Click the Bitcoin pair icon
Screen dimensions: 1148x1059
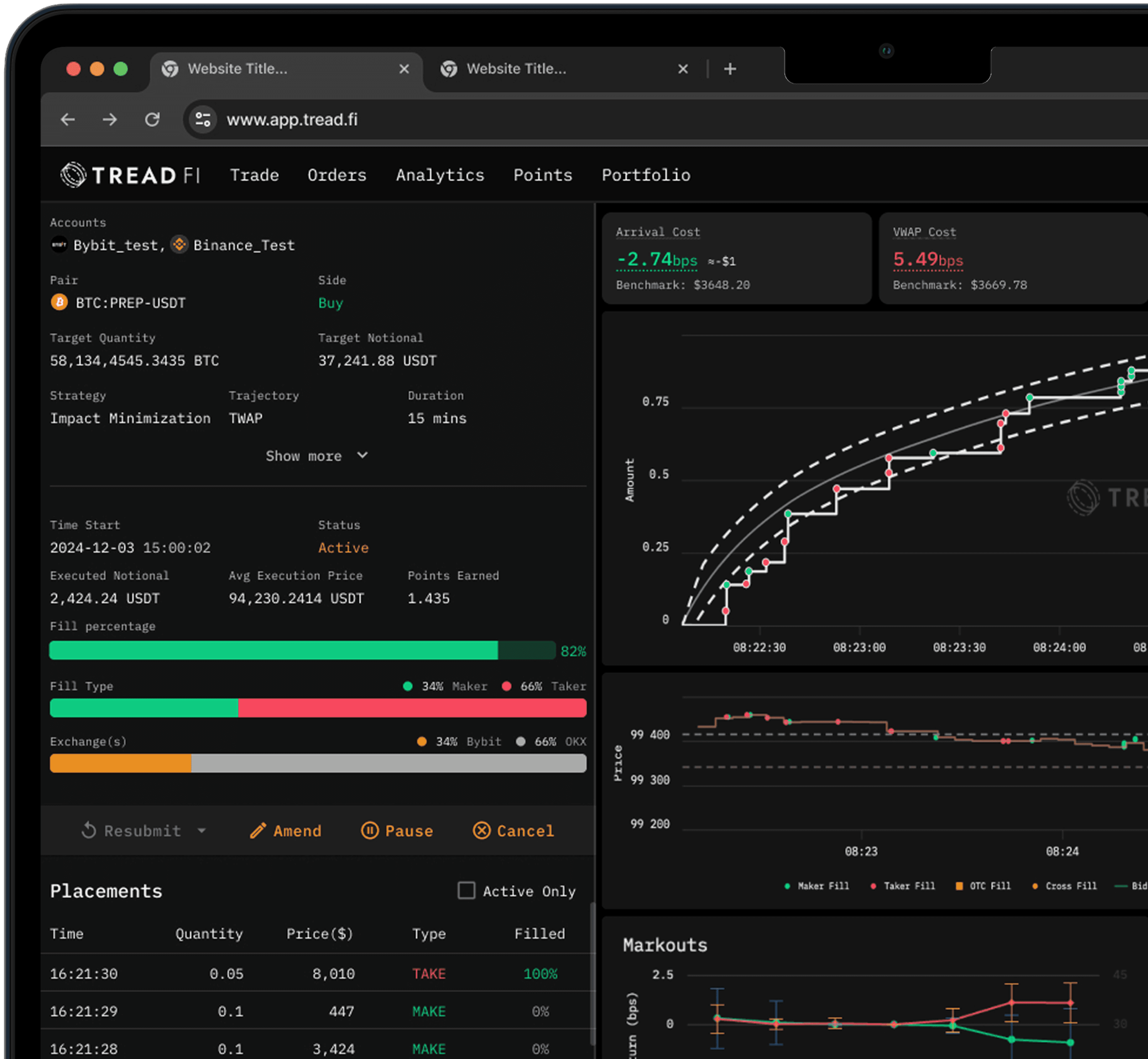pyautogui.click(x=59, y=302)
